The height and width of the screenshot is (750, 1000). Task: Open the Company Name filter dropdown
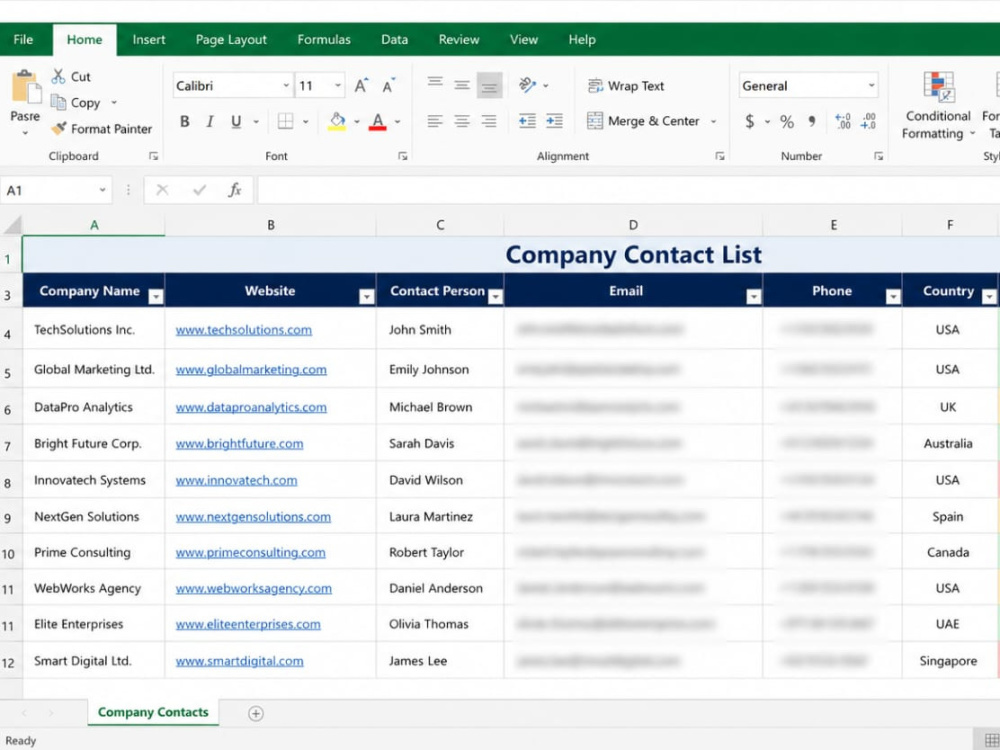coord(156,297)
